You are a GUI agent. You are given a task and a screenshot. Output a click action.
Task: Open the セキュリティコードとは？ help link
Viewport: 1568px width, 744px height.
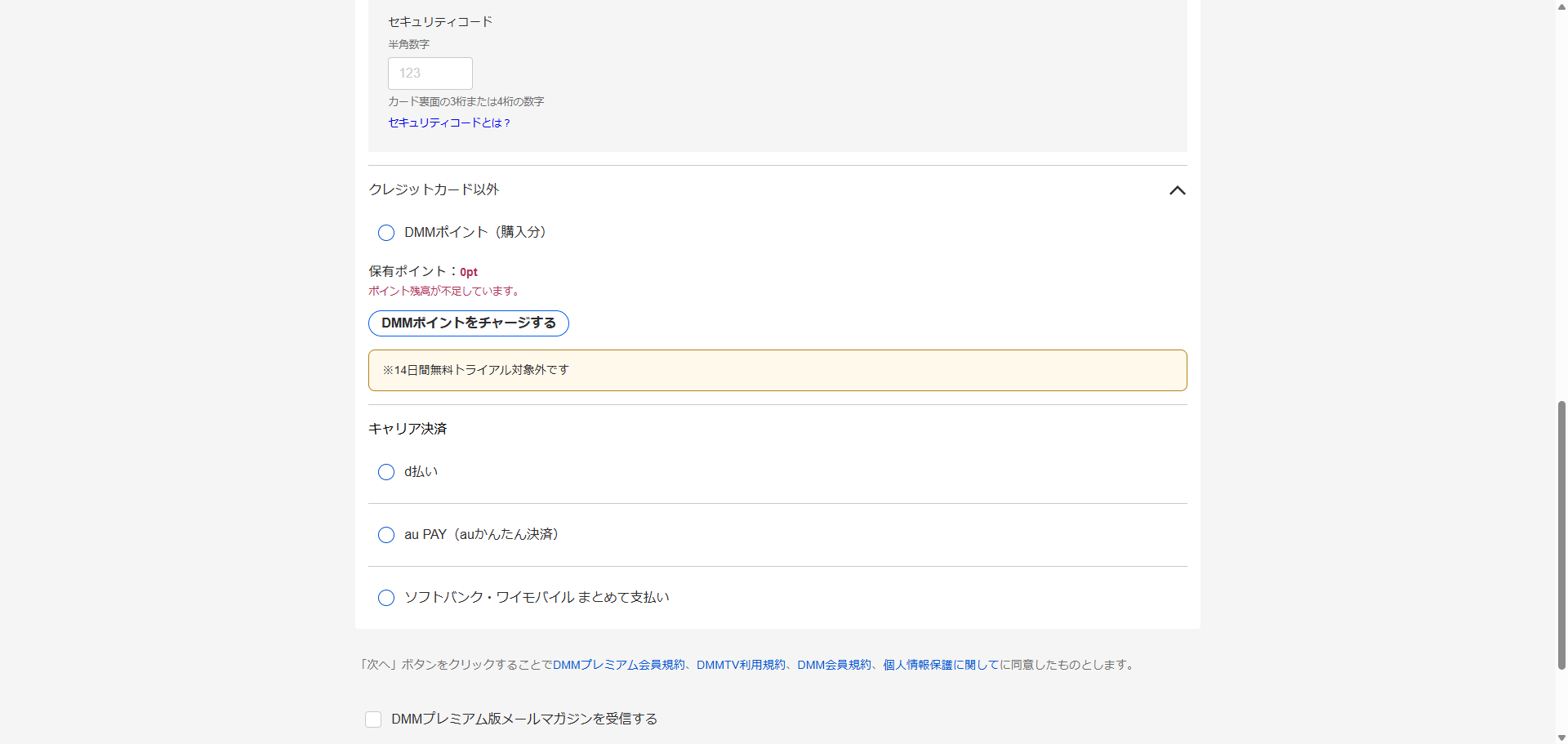click(448, 123)
